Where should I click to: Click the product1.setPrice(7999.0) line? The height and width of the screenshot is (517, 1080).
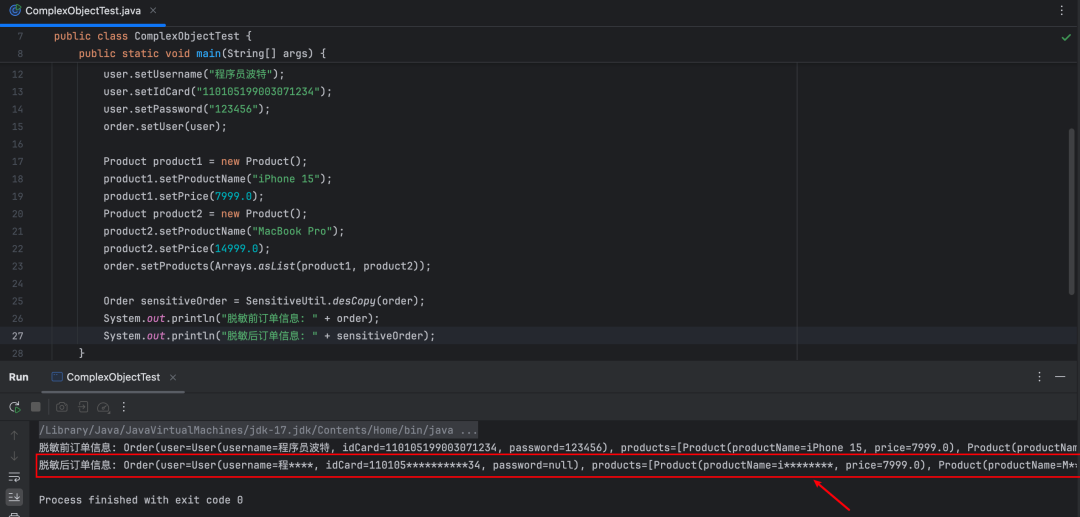[183, 196]
